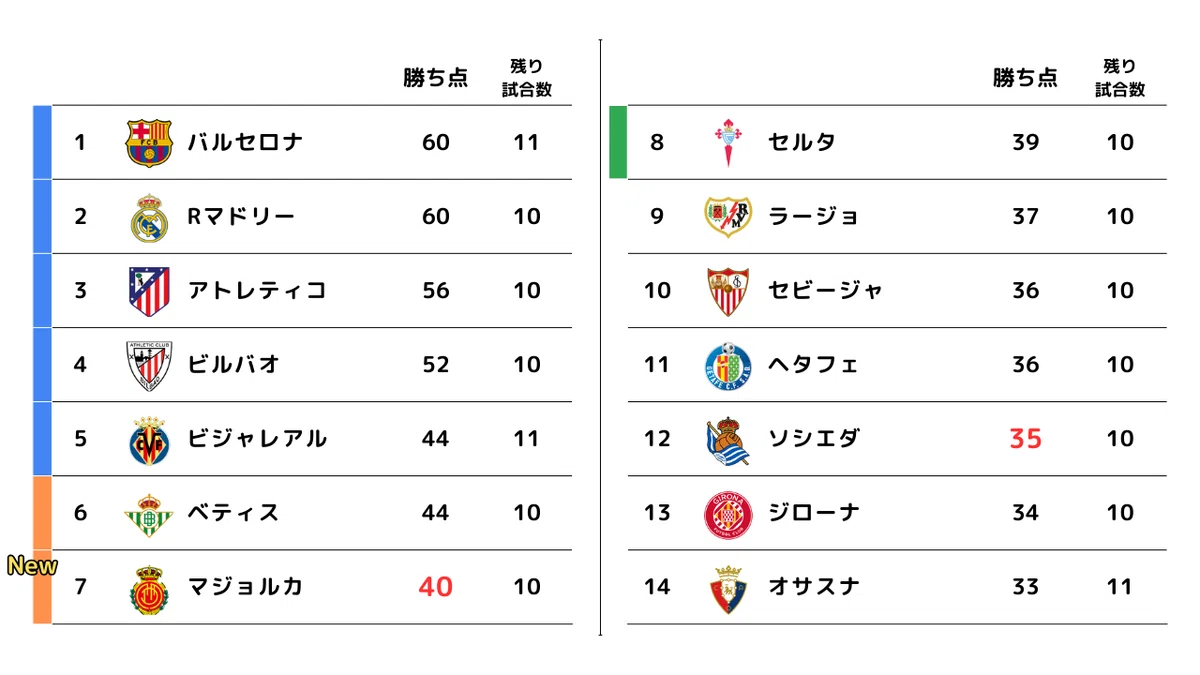
Task: Click the Real Sociedad badge
Action: tap(727, 440)
